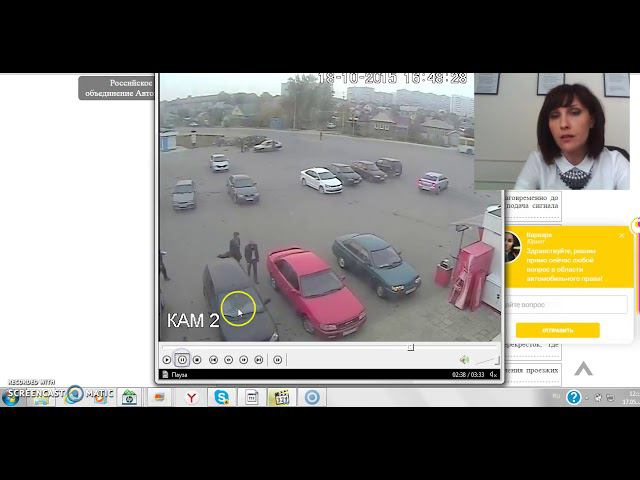Click the chat question input field
The height and width of the screenshot is (480, 640).
[x=566, y=304]
